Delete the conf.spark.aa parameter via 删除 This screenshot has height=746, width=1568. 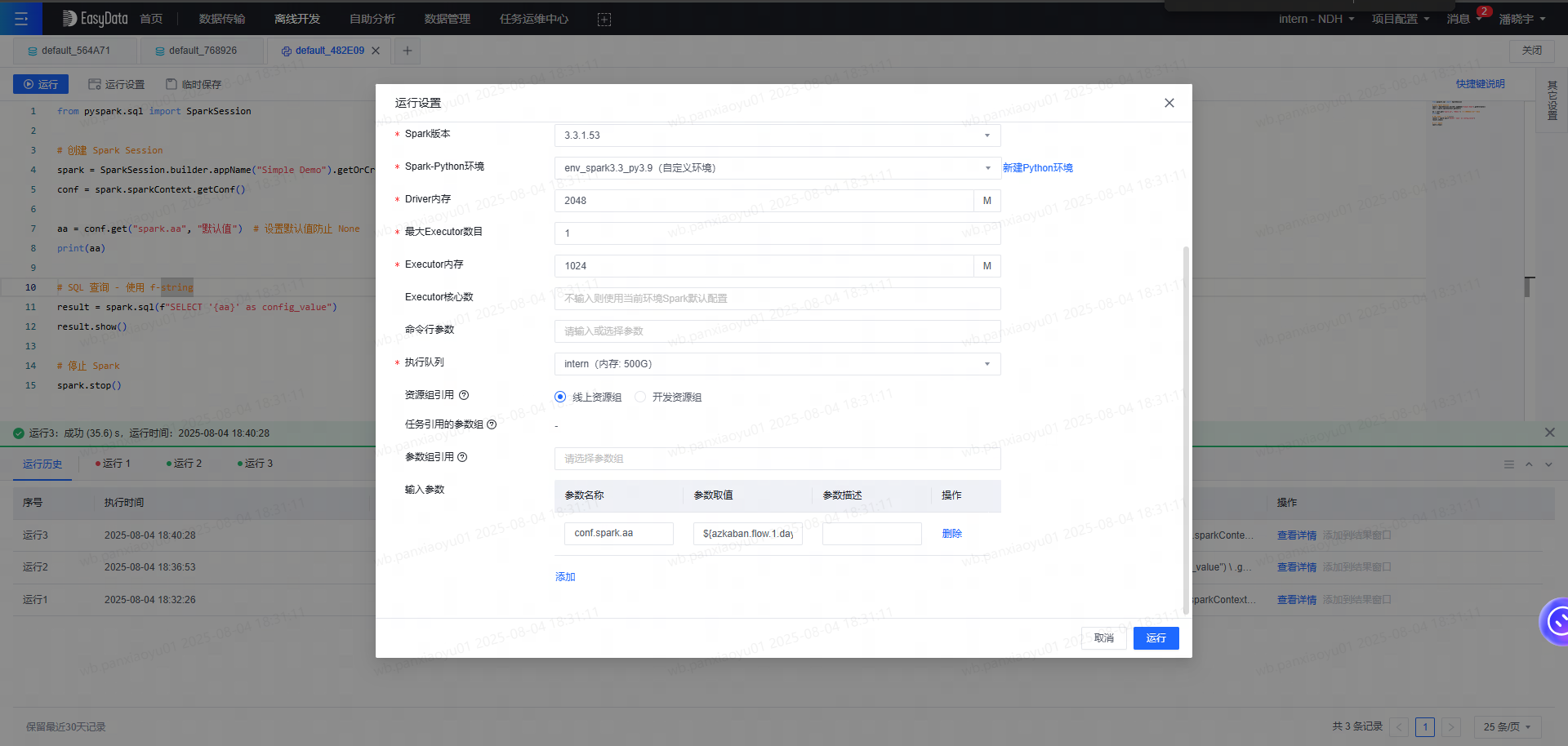point(951,533)
